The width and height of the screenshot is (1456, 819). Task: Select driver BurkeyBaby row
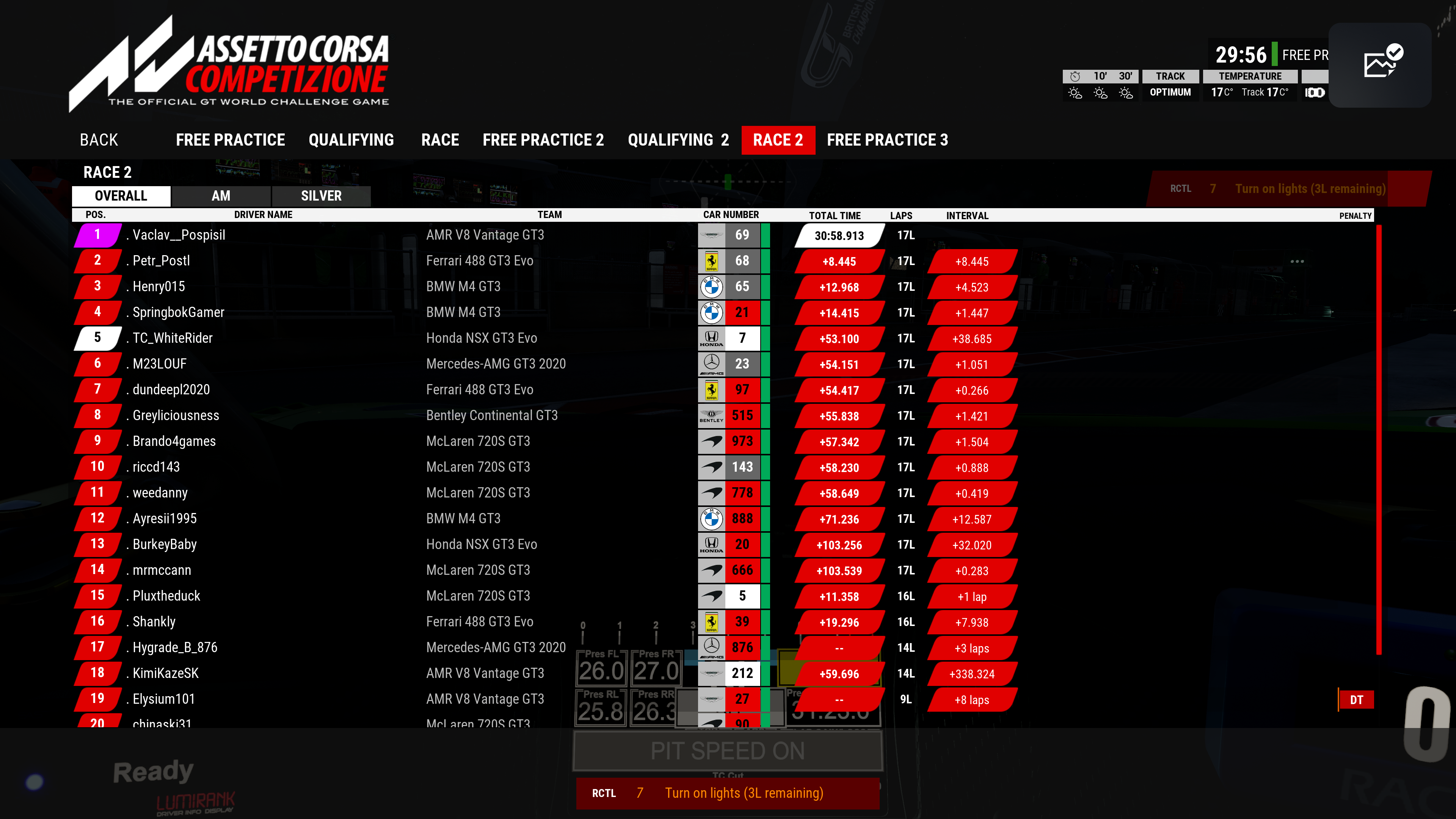pyautogui.click(x=723, y=544)
